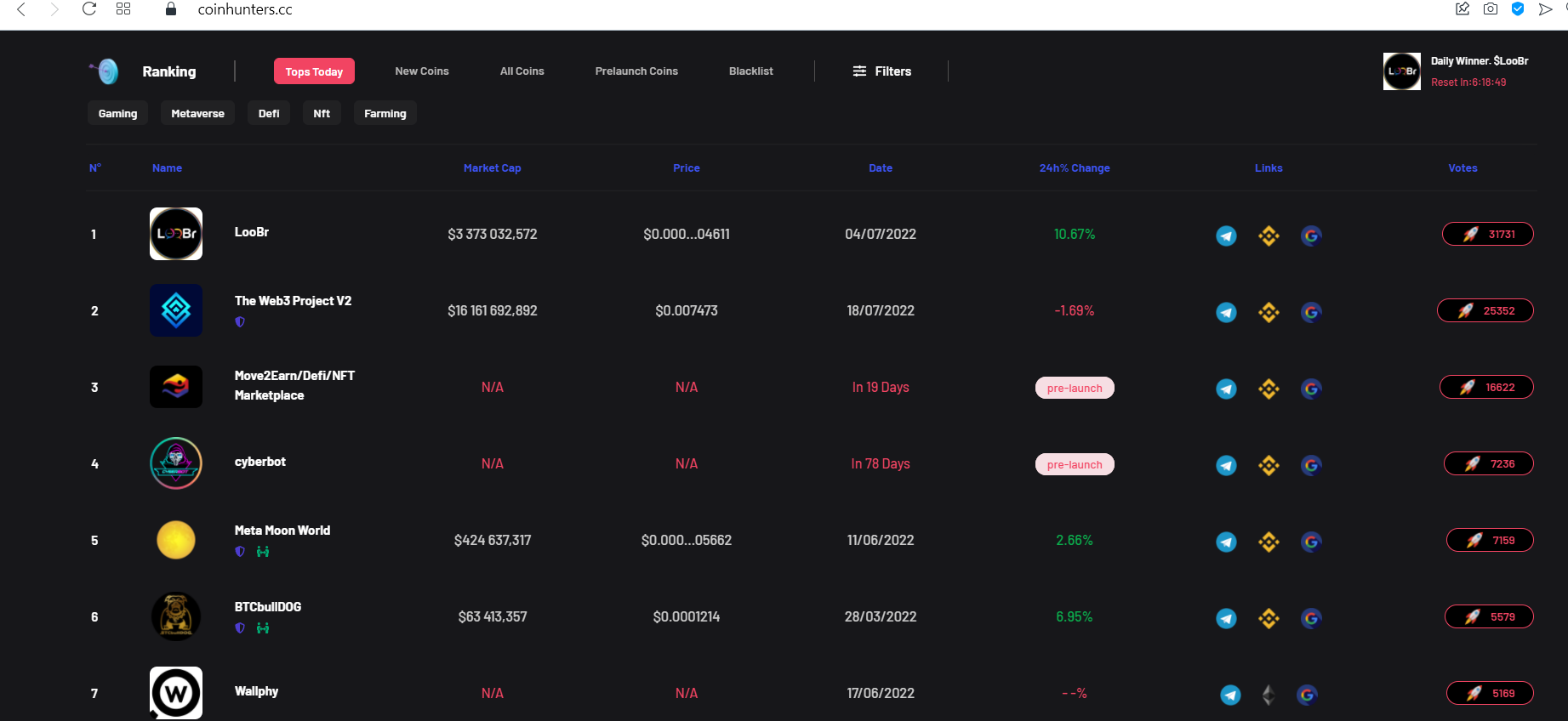
Task: Open LooBr Telegram link
Action: point(1226,236)
